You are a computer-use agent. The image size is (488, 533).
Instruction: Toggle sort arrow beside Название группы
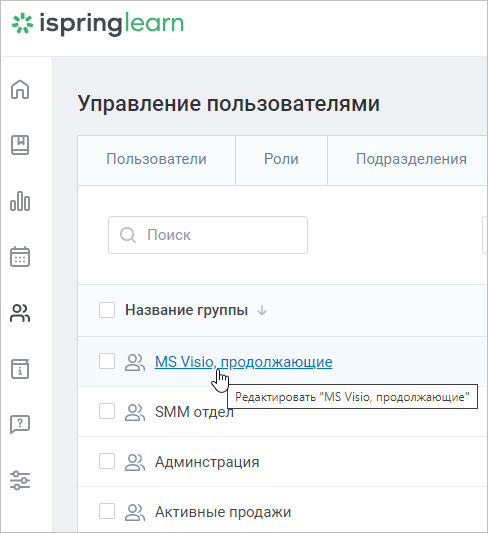click(262, 310)
